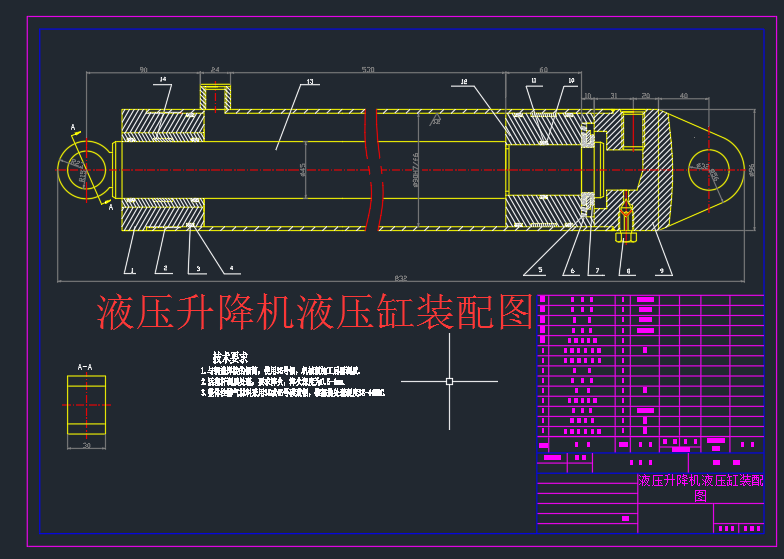Click the upper section marker A near left eye

(x=73, y=128)
